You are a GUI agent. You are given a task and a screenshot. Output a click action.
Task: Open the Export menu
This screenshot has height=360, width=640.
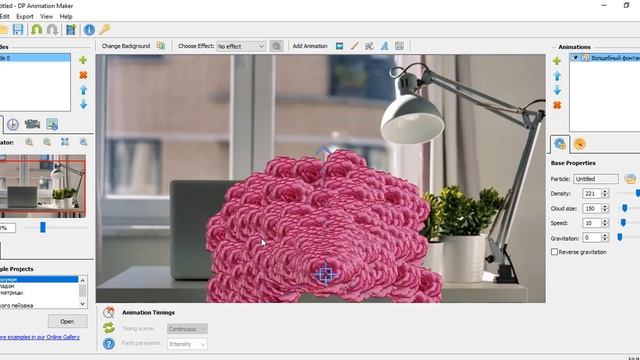tap(25, 16)
